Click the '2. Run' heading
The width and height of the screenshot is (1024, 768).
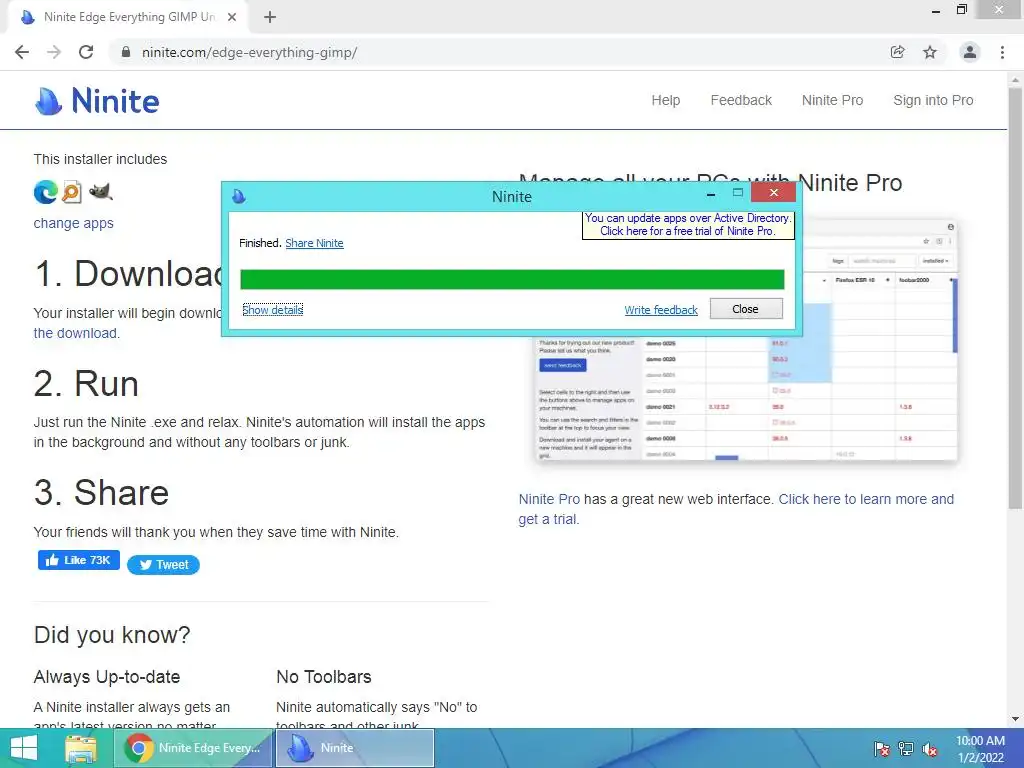click(x=86, y=383)
